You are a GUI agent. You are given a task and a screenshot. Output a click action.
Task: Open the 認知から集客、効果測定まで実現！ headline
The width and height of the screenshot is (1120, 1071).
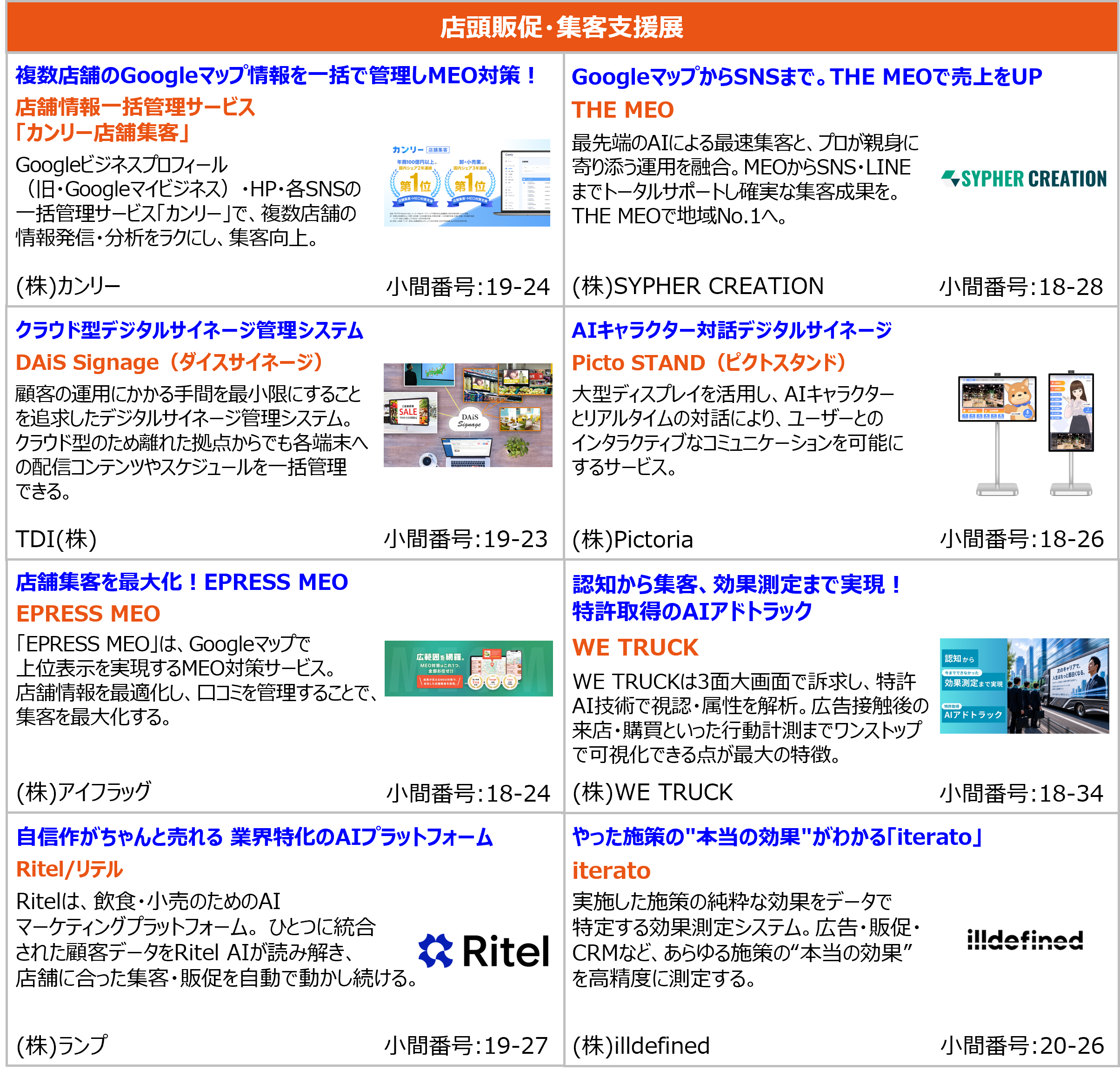pos(737,598)
